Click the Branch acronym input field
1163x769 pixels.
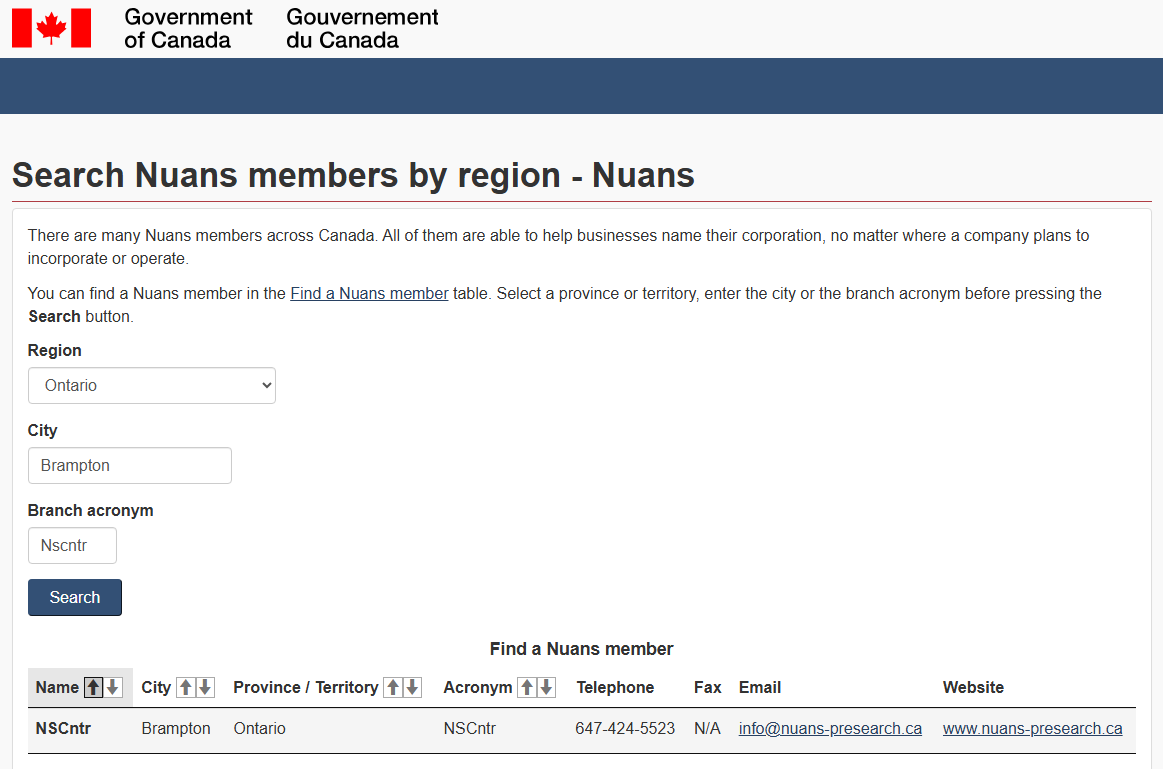coord(72,546)
